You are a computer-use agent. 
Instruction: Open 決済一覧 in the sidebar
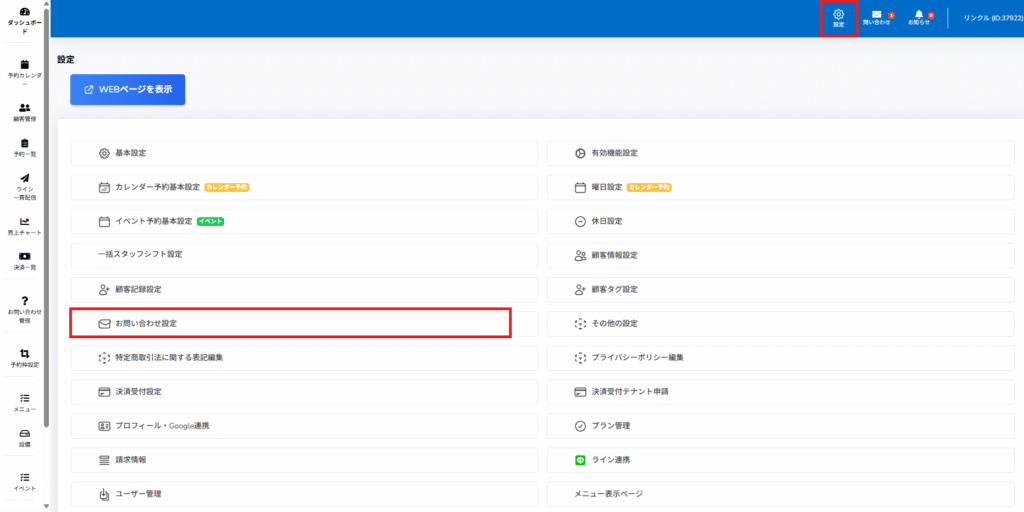24,260
